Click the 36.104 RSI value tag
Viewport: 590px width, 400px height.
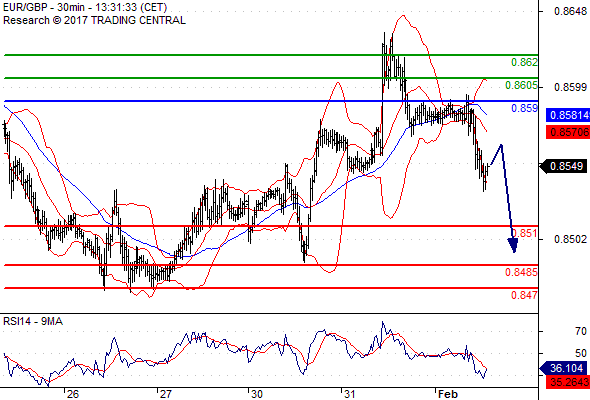[563, 368]
